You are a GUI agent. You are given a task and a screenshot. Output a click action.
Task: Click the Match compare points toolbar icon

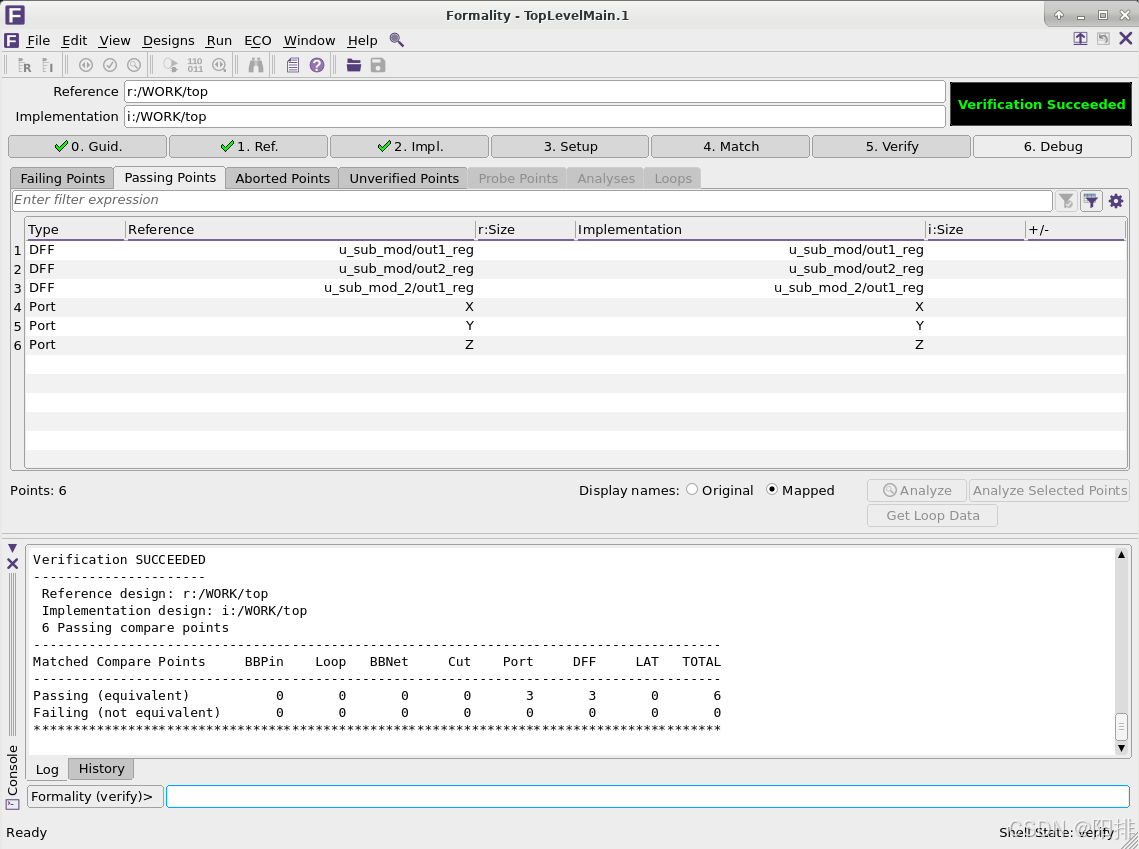pyautogui.click(x=86, y=65)
